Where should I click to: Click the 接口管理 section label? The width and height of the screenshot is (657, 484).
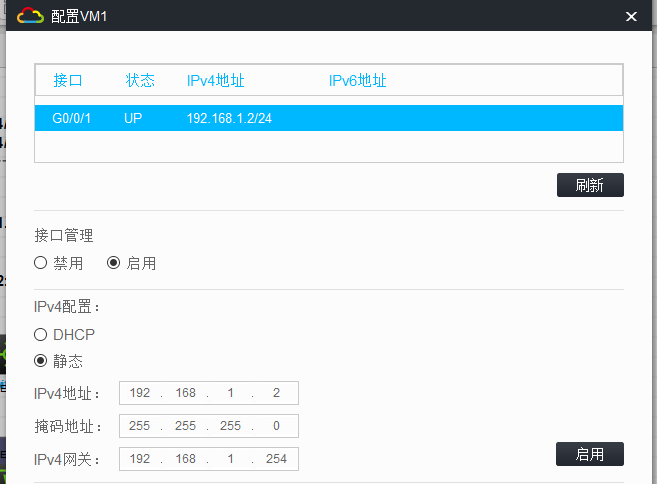64,235
